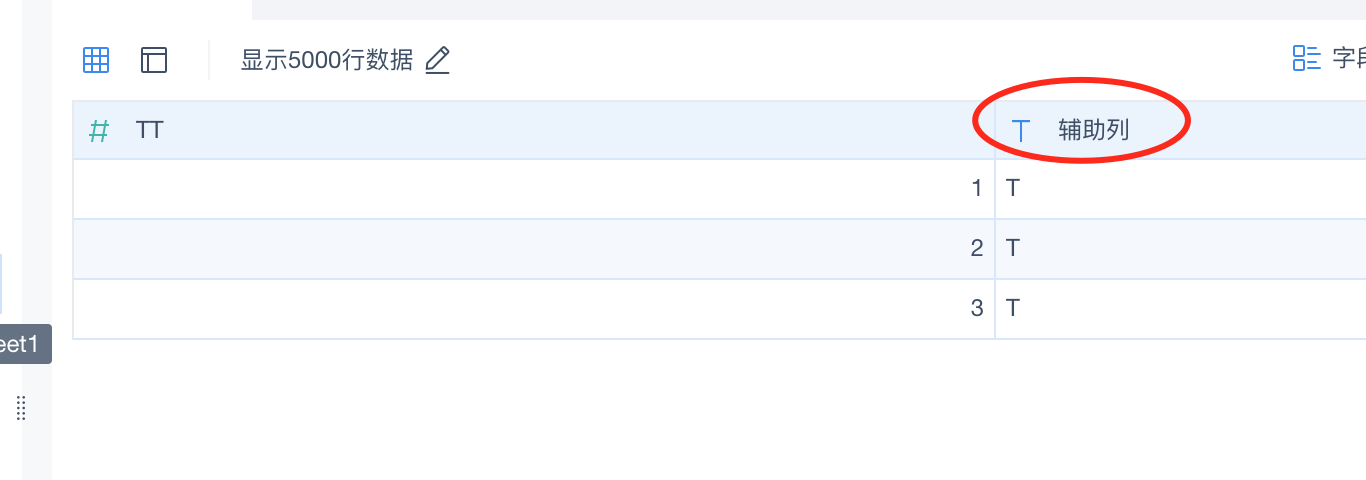Select the TT column header
The image size is (1366, 480).
tap(534, 130)
